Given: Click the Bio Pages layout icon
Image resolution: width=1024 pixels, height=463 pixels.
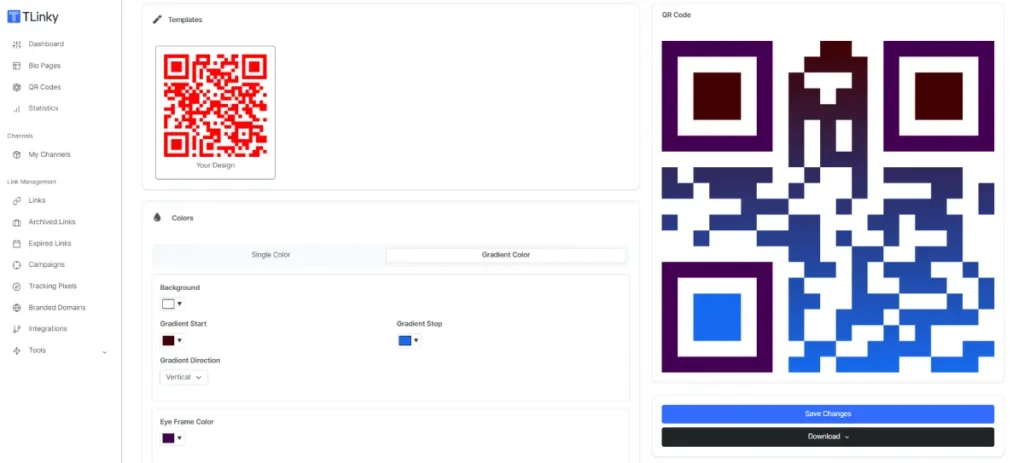Looking at the screenshot, I should tap(17, 66).
